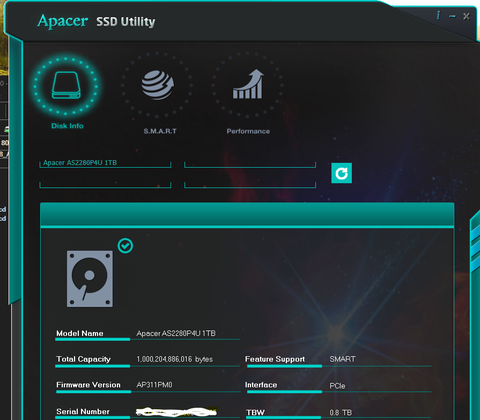Click the TBW value 0.8 TB

[x=341, y=413]
